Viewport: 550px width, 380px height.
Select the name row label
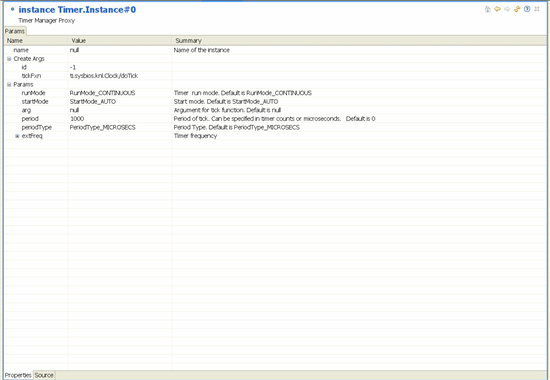click(21, 50)
